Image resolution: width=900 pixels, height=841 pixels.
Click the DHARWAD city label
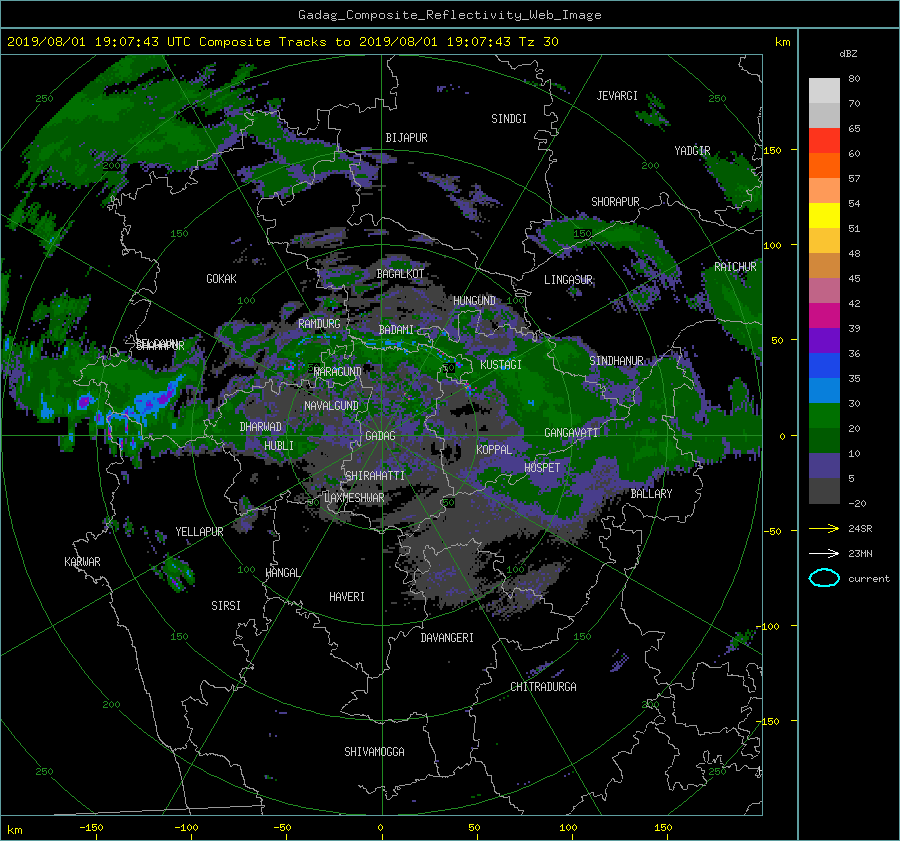click(261, 427)
